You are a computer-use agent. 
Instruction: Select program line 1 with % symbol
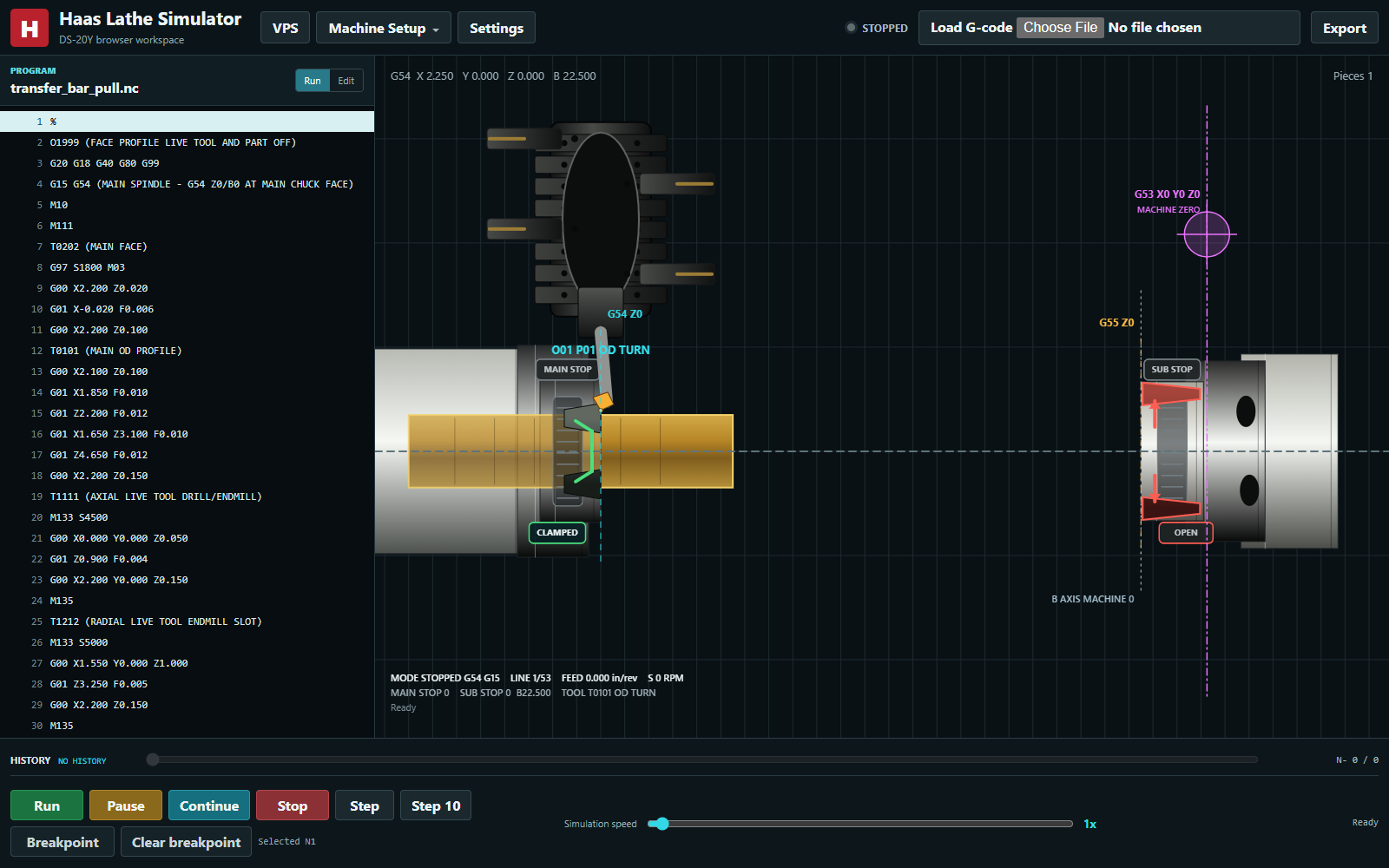[x=187, y=122]
